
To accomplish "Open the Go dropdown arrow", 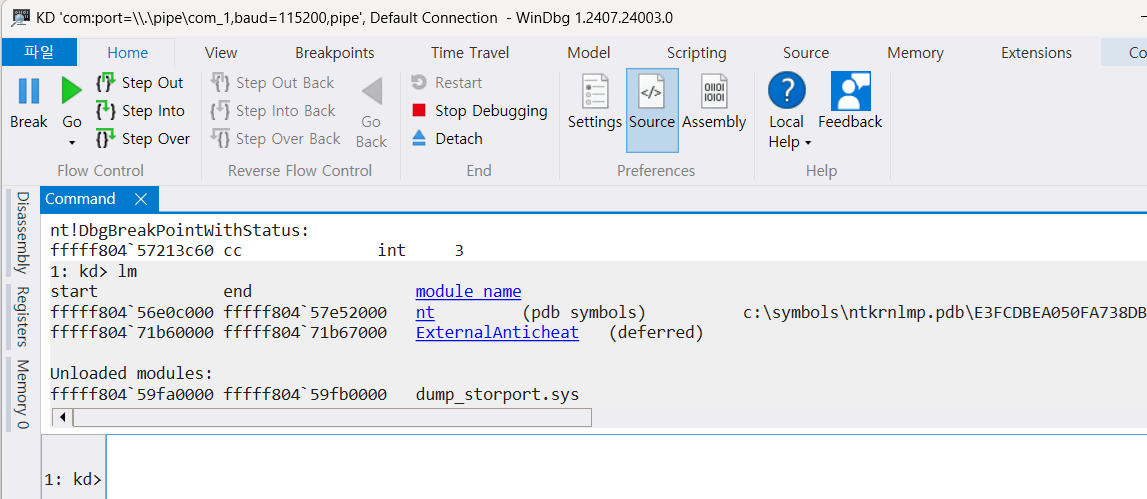I will [x=72, y=142].
